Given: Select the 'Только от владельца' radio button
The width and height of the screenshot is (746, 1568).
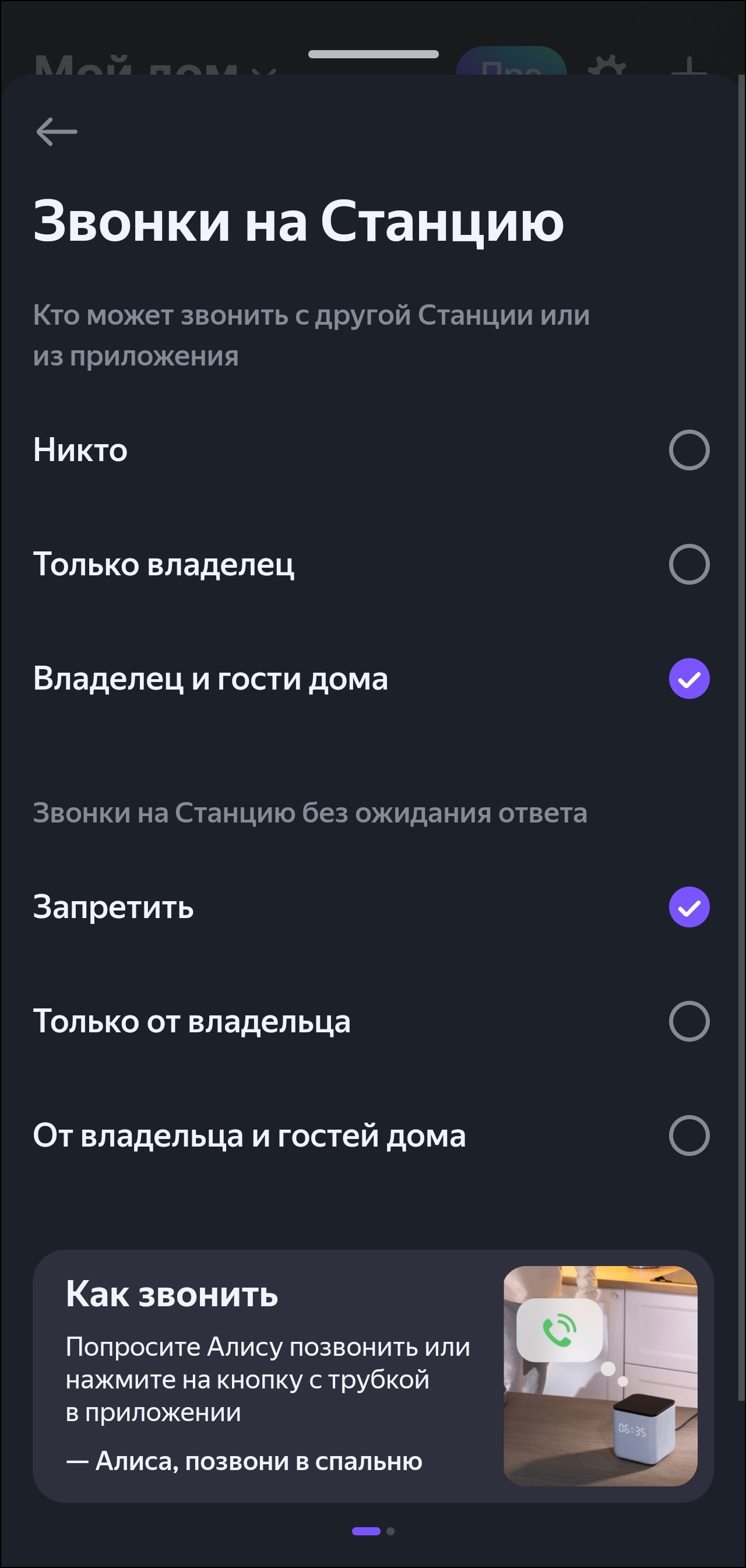Looking at the screenshot, I should point(689,1021).
